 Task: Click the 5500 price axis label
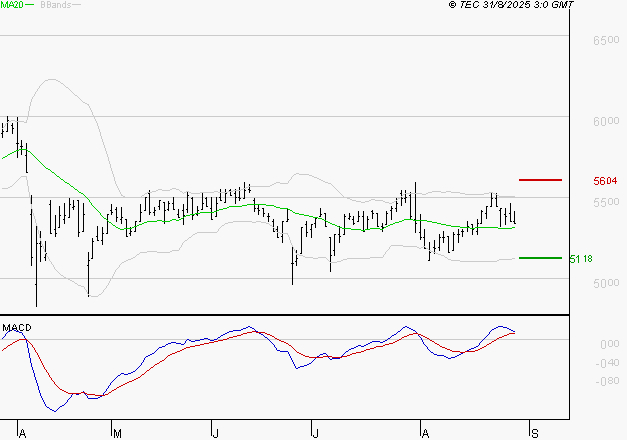606,203
